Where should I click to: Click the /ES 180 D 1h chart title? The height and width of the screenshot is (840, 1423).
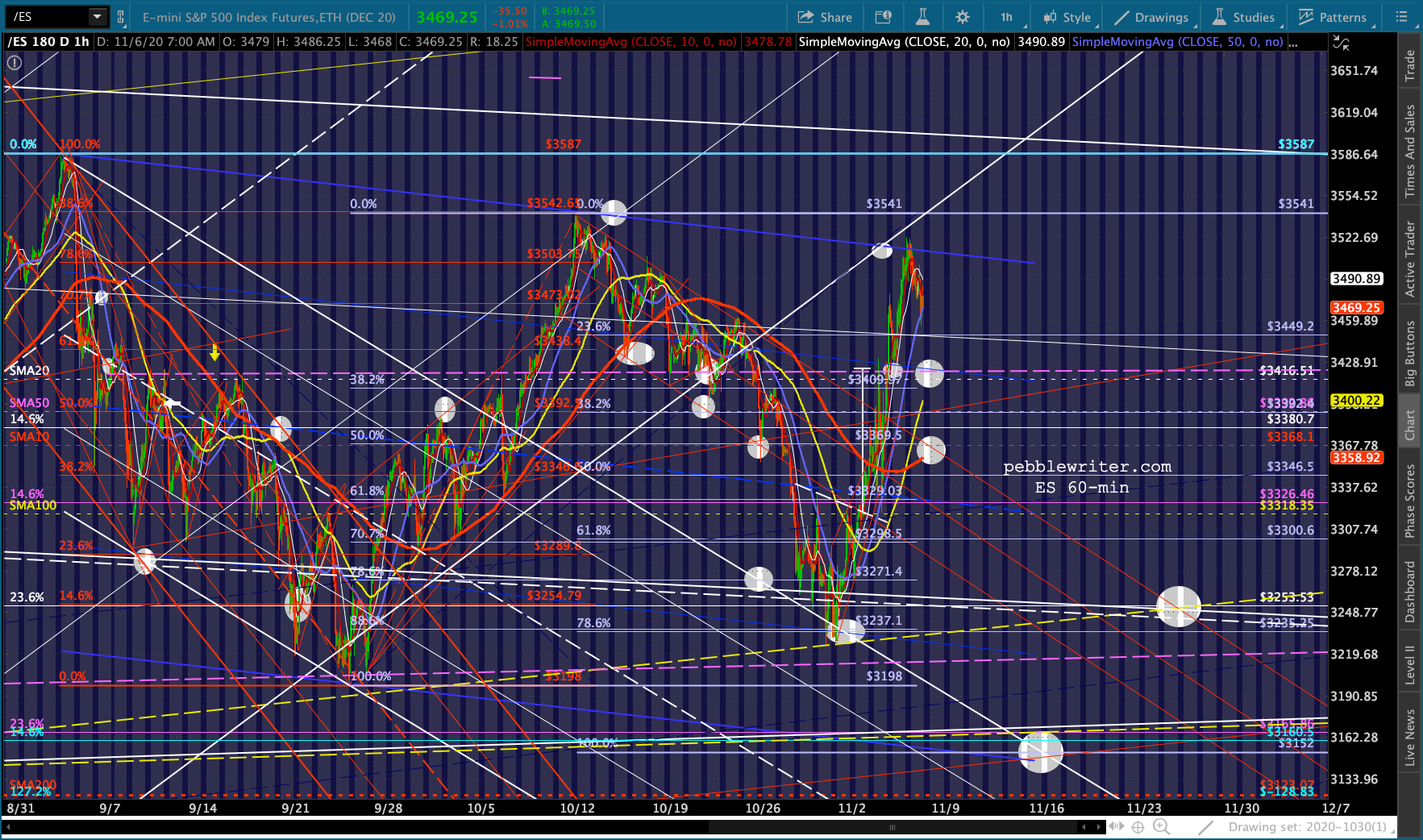click(x=48, y=42)
